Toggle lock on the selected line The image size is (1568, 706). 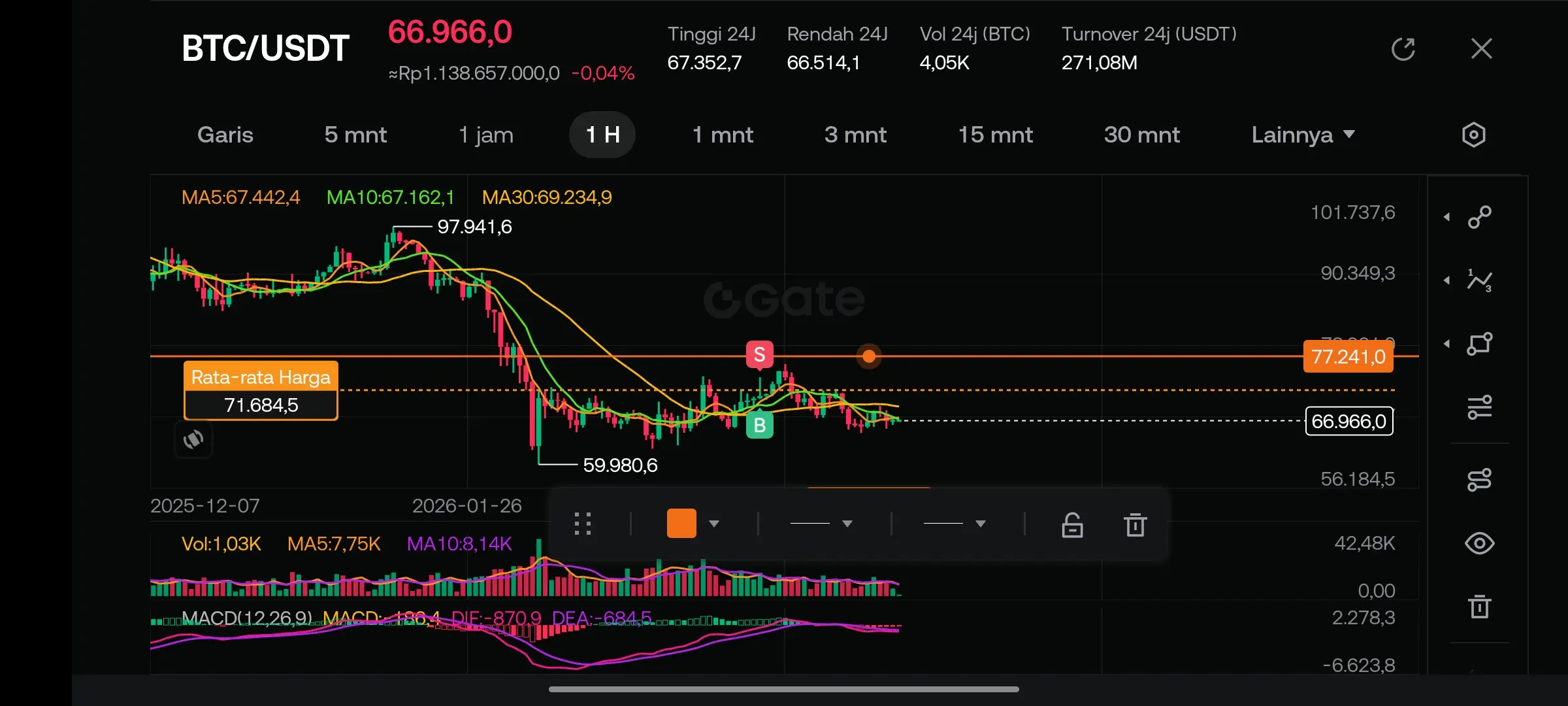click(1072, 524)
